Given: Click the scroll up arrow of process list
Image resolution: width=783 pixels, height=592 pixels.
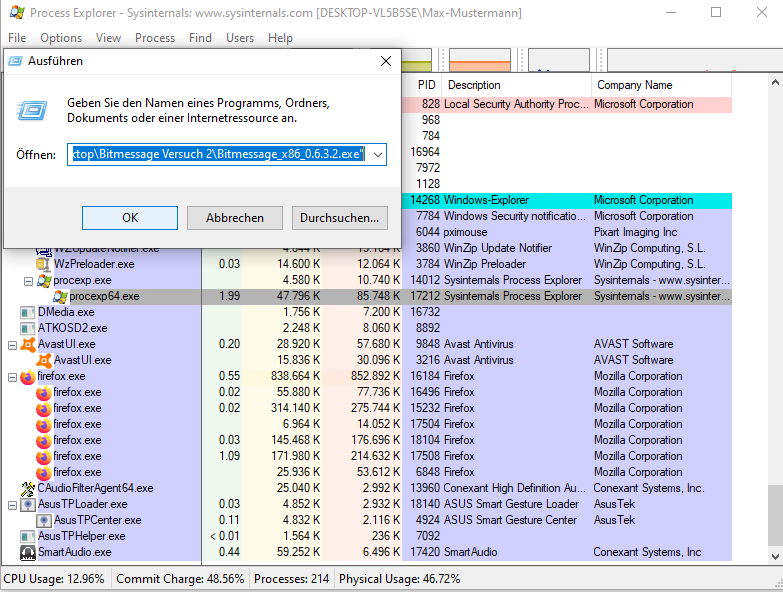Looking at the screenshot, I should coord(775,82).
